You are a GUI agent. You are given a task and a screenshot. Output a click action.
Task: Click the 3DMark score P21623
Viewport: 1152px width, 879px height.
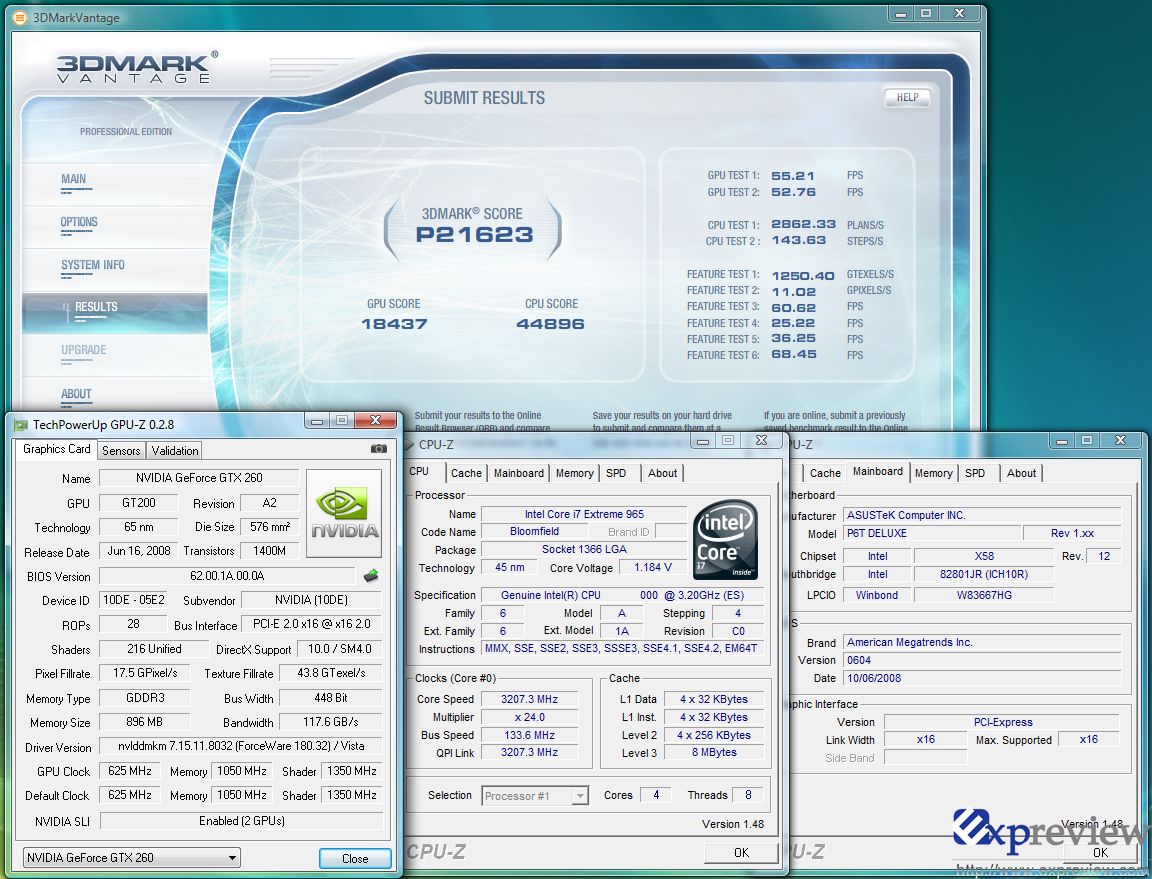click(x=475, y=234)
